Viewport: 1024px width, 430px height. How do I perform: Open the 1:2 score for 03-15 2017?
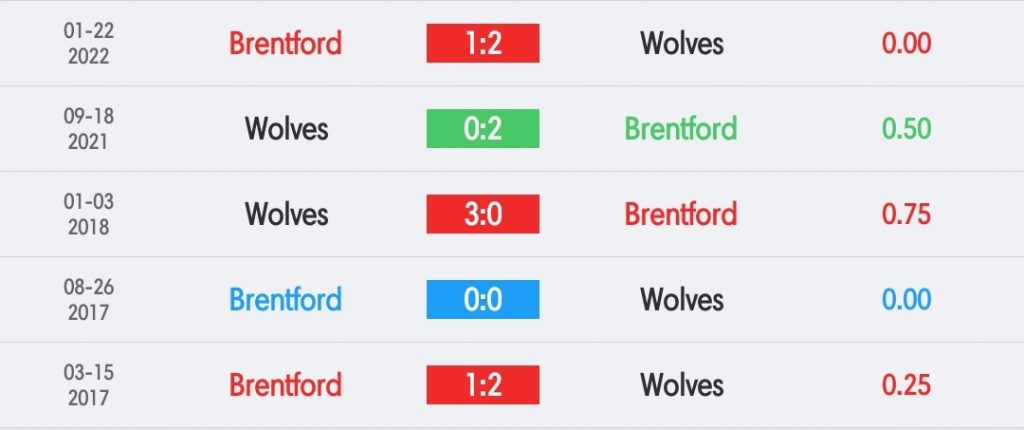pyautogui.click(x=483, y=385)
